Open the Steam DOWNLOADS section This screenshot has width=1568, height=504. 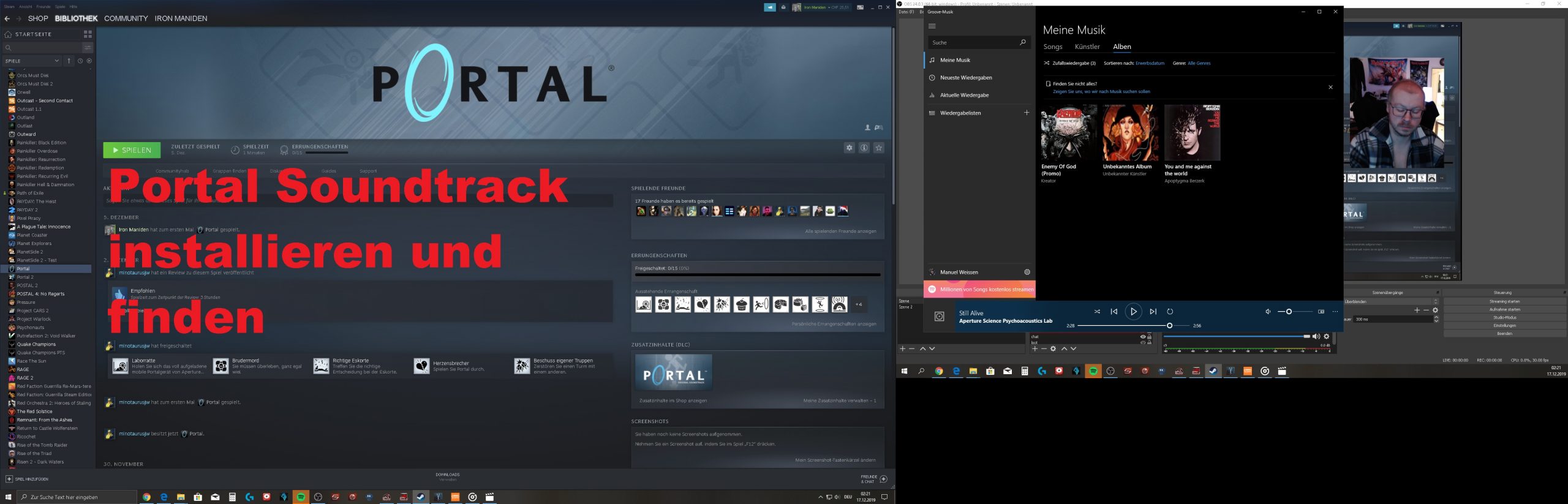pyautogui.click(x=447, y=476)
